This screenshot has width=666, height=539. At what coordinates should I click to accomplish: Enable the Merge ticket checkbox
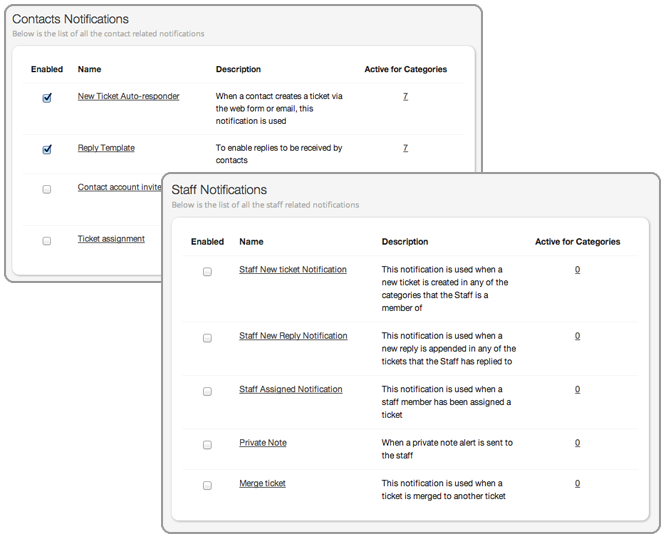207,485
